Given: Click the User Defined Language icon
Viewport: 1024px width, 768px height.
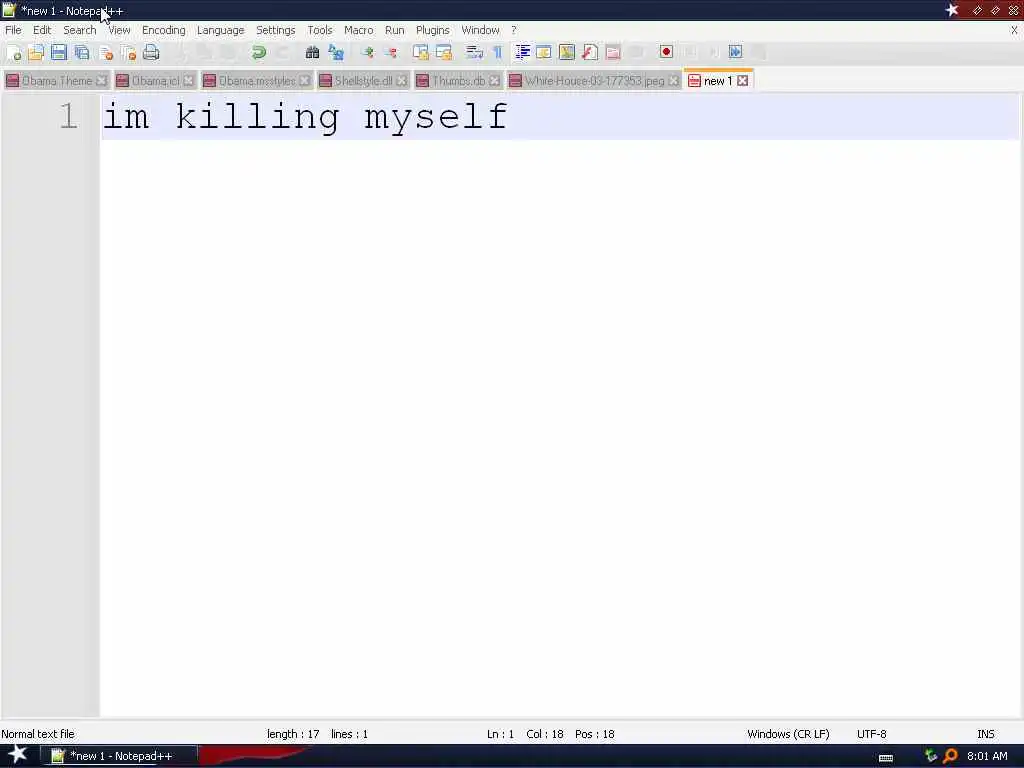Looking at the screenshot, I should [x=543, y=53].
